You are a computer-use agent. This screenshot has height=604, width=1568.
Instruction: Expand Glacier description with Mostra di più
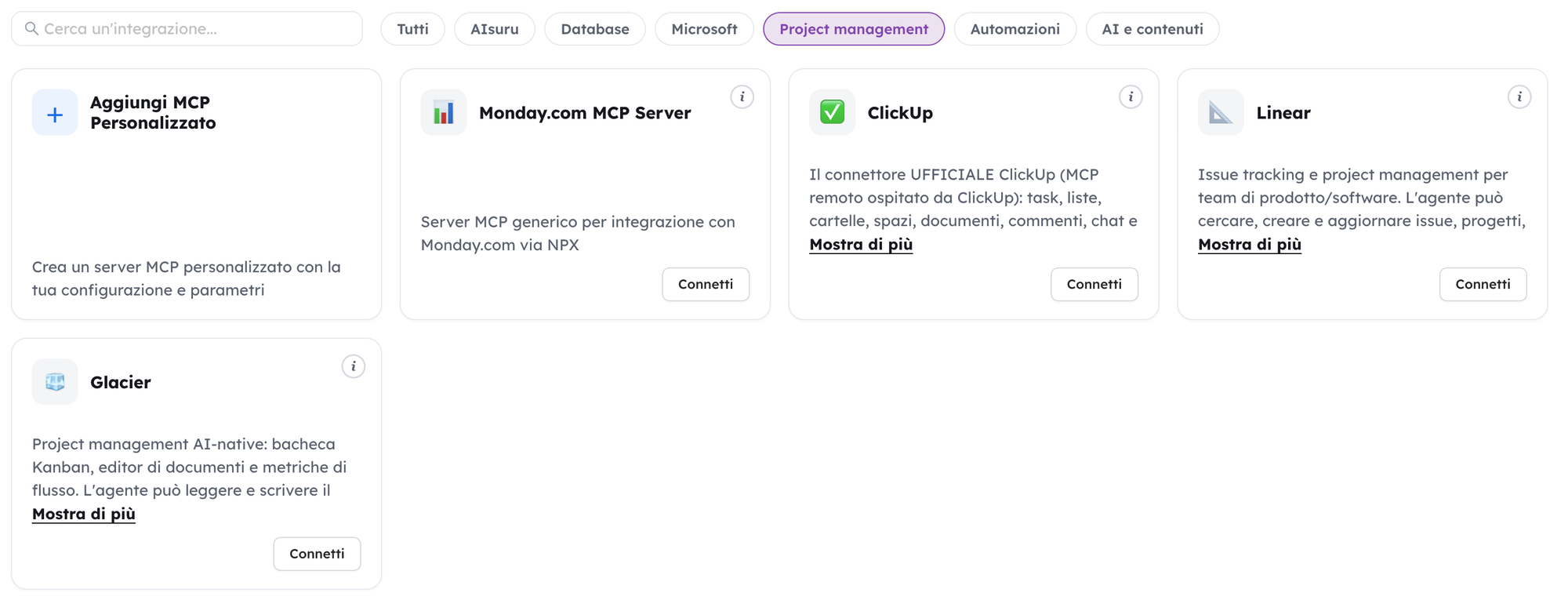[x=84, y=514]
